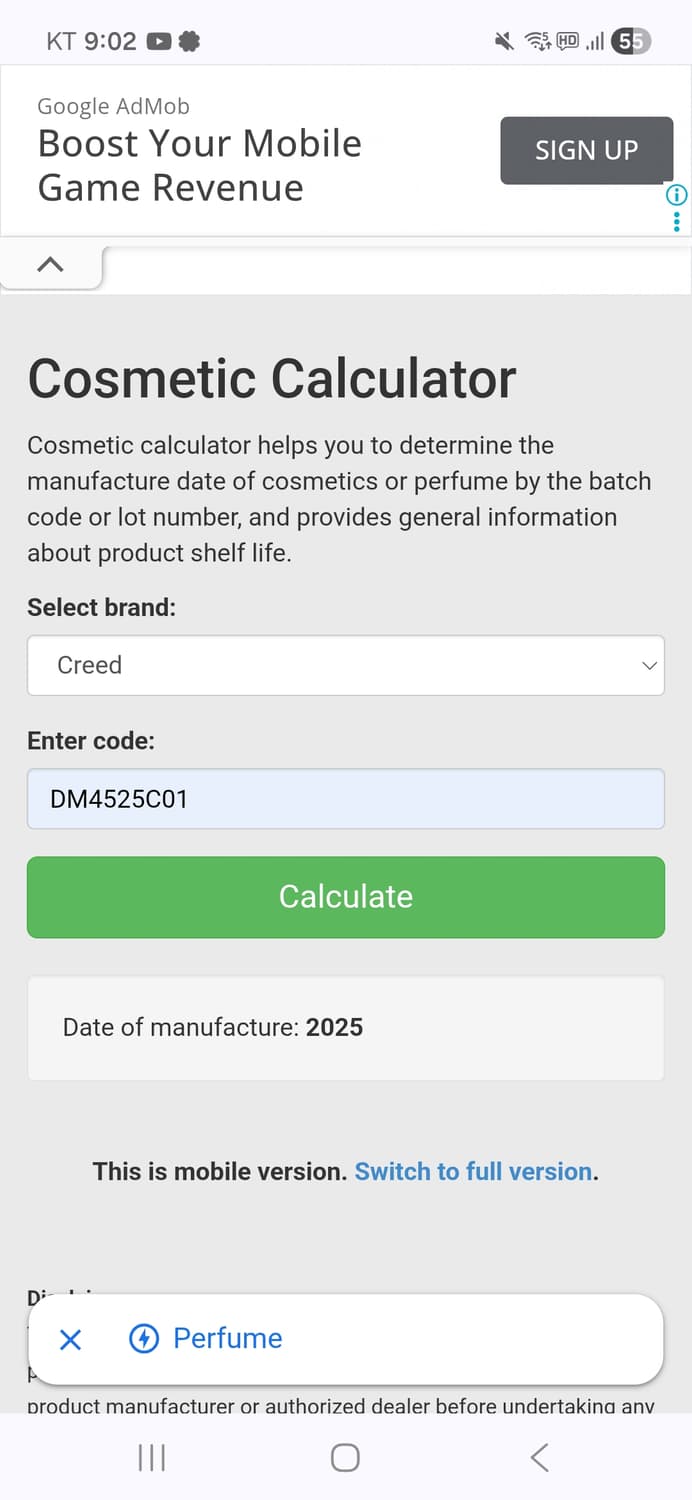
Task: Tap the lightning icon beside Perfume
Action: point(145,1338)
